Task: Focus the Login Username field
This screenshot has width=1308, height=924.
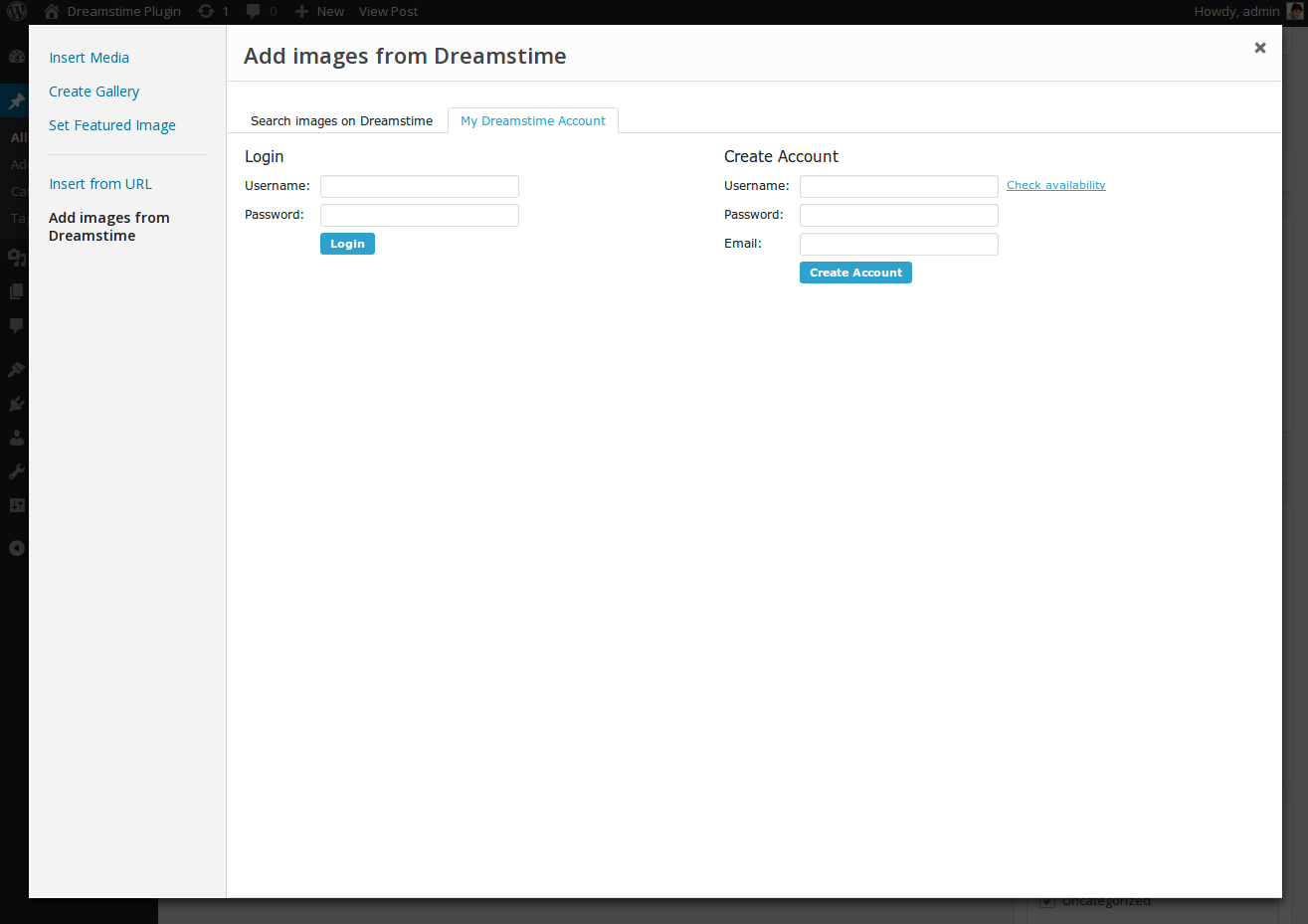Action: 419,186
